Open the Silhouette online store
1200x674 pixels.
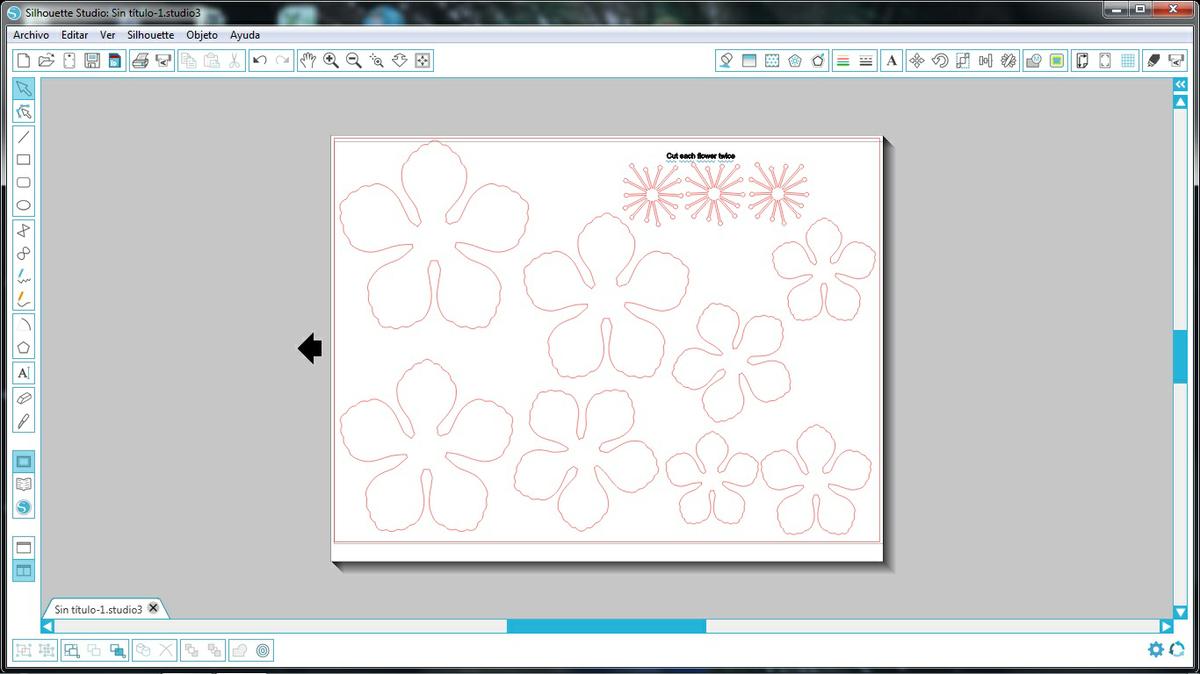(x=23, y=507)
